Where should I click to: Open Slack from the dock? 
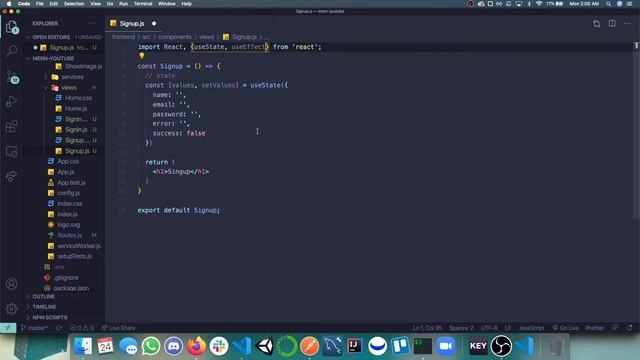(219, 346)
